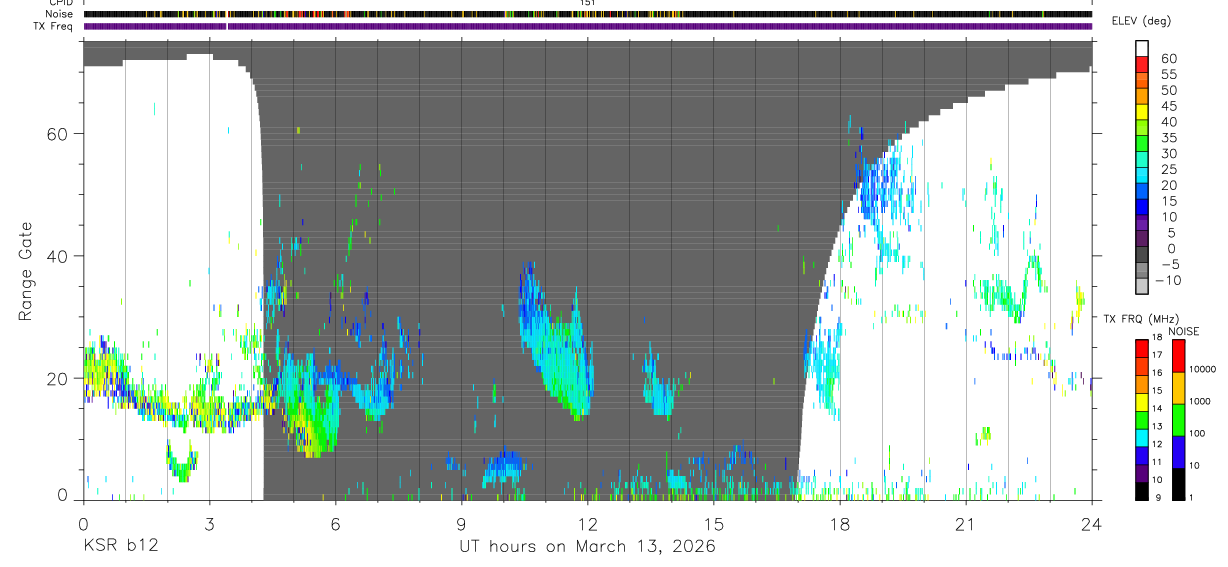Click the '1000' value in the NOISE legend

coord(1200,401)
